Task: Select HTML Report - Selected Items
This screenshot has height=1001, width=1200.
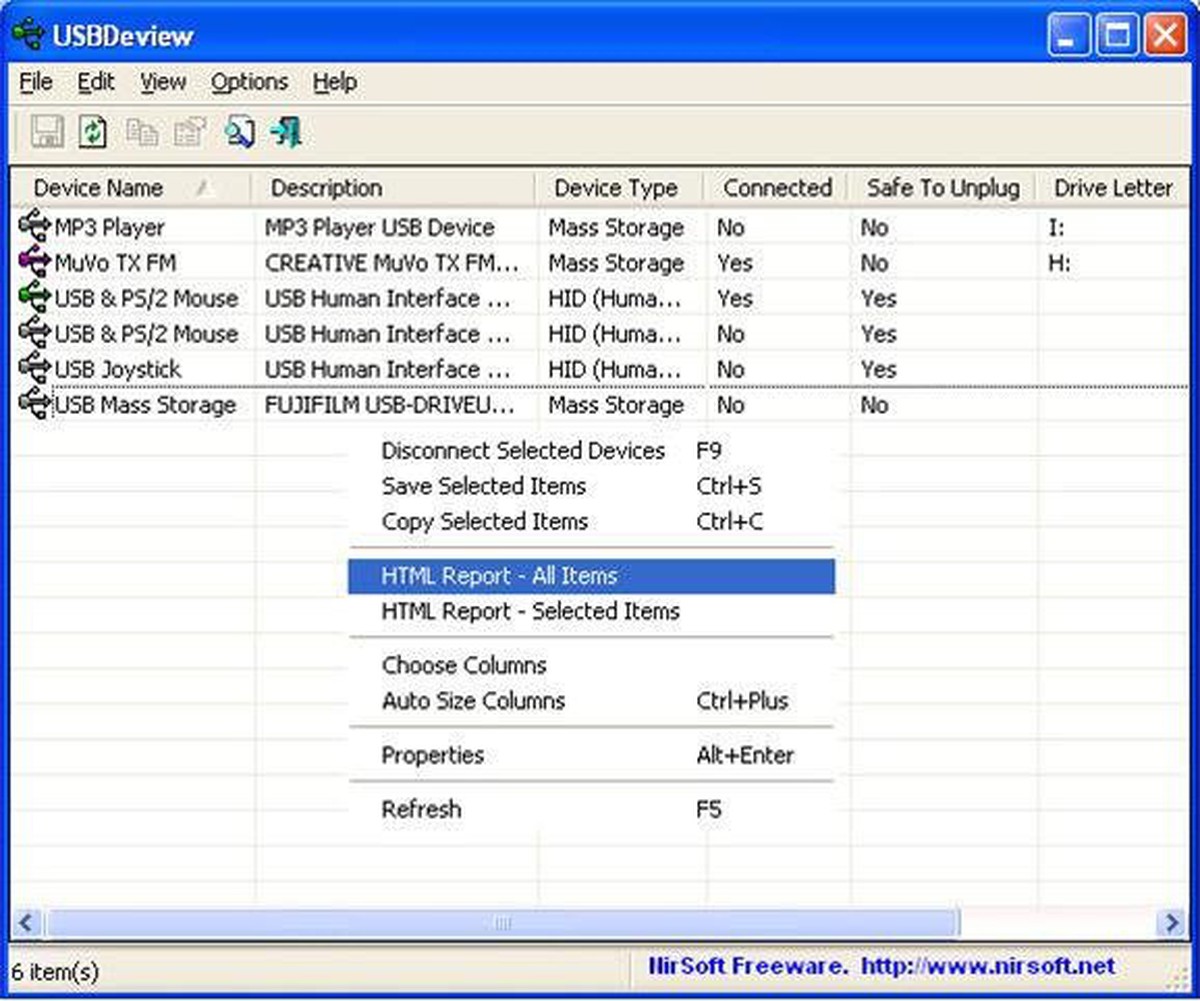Action: (530, 611)
